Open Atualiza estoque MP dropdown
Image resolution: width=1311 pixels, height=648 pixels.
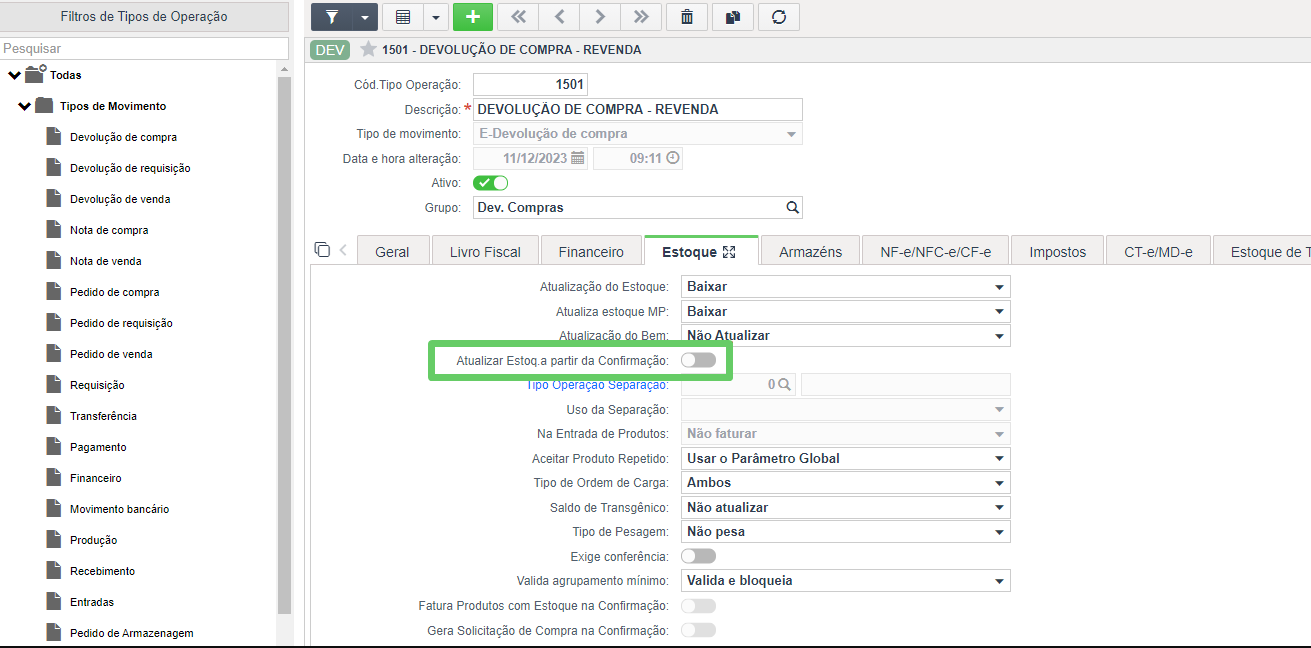(x=845, y=312)
